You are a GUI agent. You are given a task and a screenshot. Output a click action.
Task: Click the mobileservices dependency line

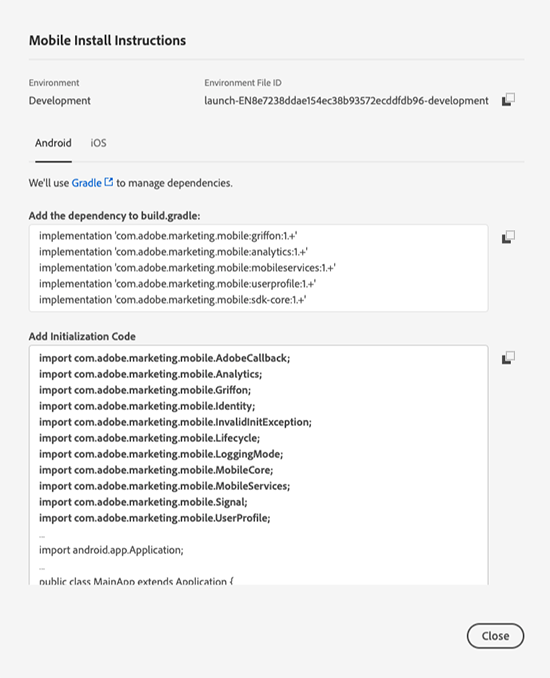187,268
